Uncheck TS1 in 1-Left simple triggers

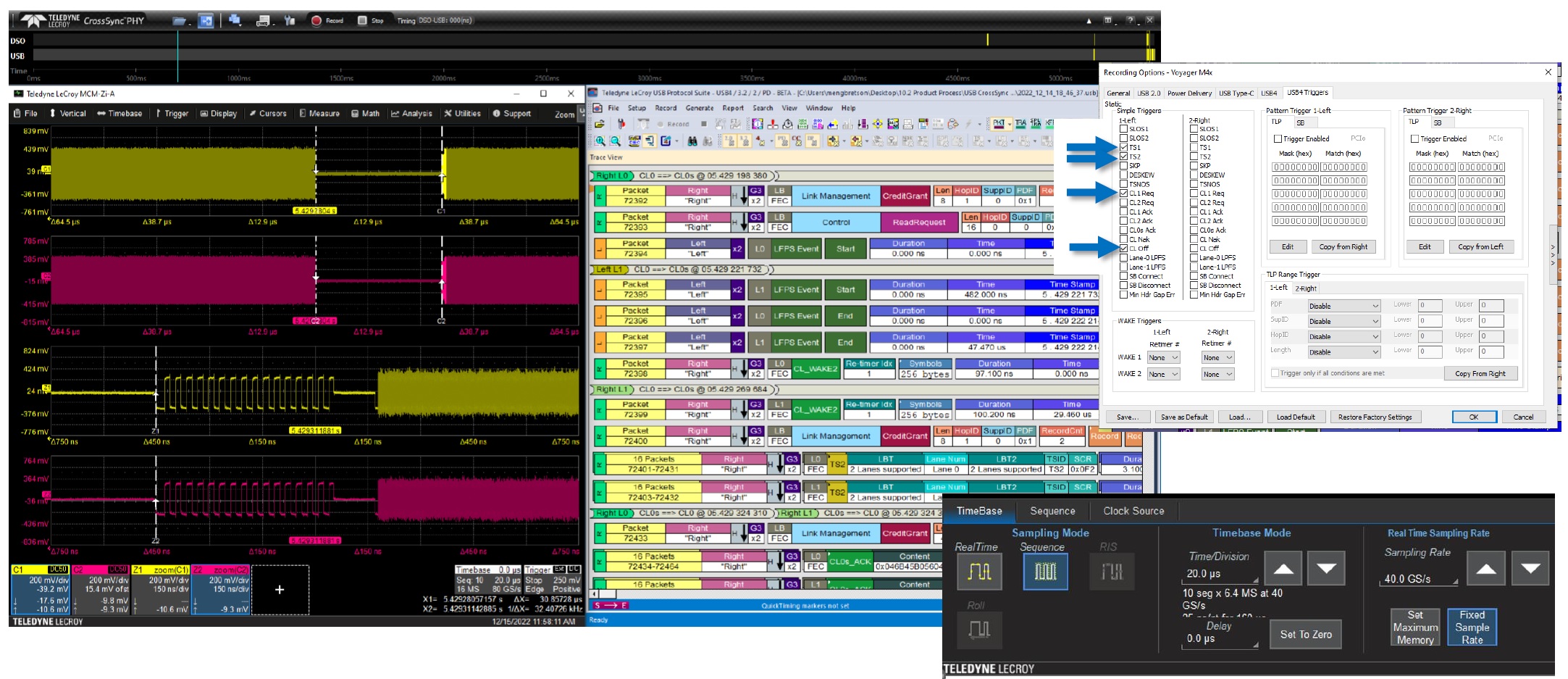click(x=1123, y=147)
